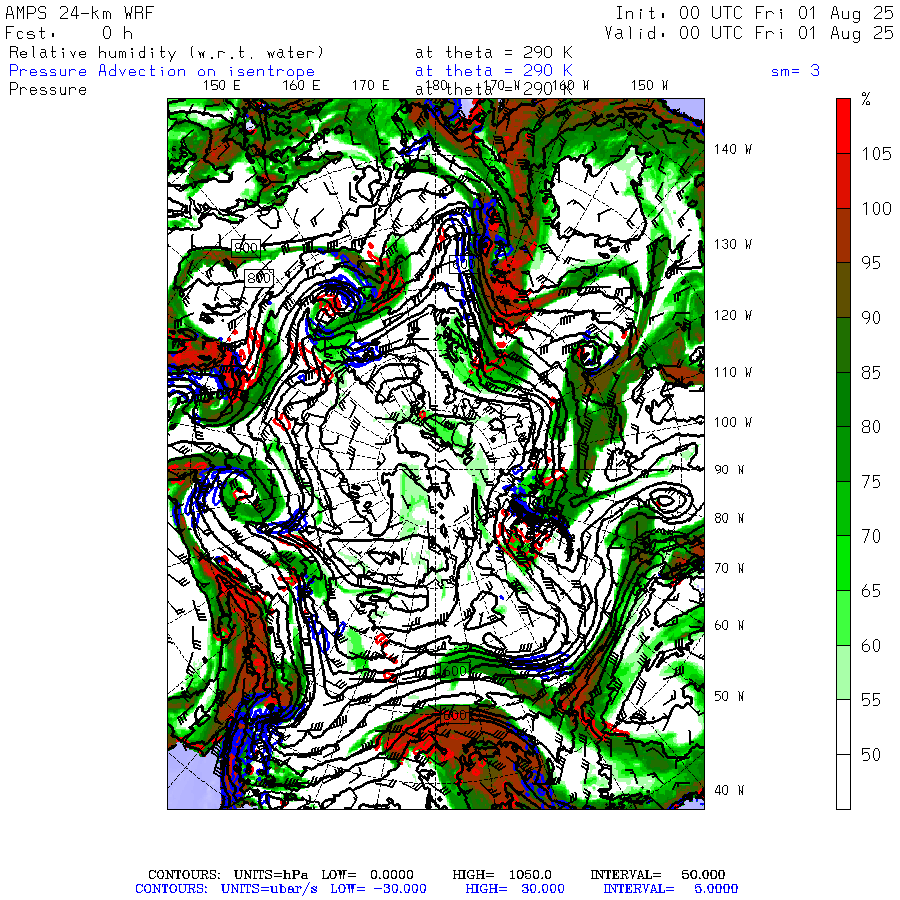900x900 pixels.
Task: Click the 'AMPS 24-km WRF' title text
Action: tap(80, 13)
